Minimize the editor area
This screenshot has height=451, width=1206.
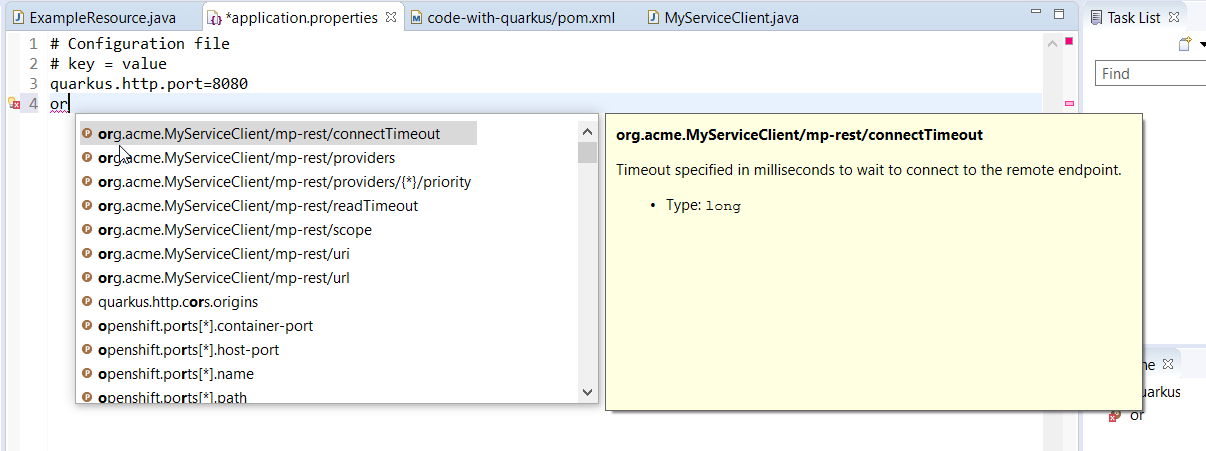(x=1035, y=17)
